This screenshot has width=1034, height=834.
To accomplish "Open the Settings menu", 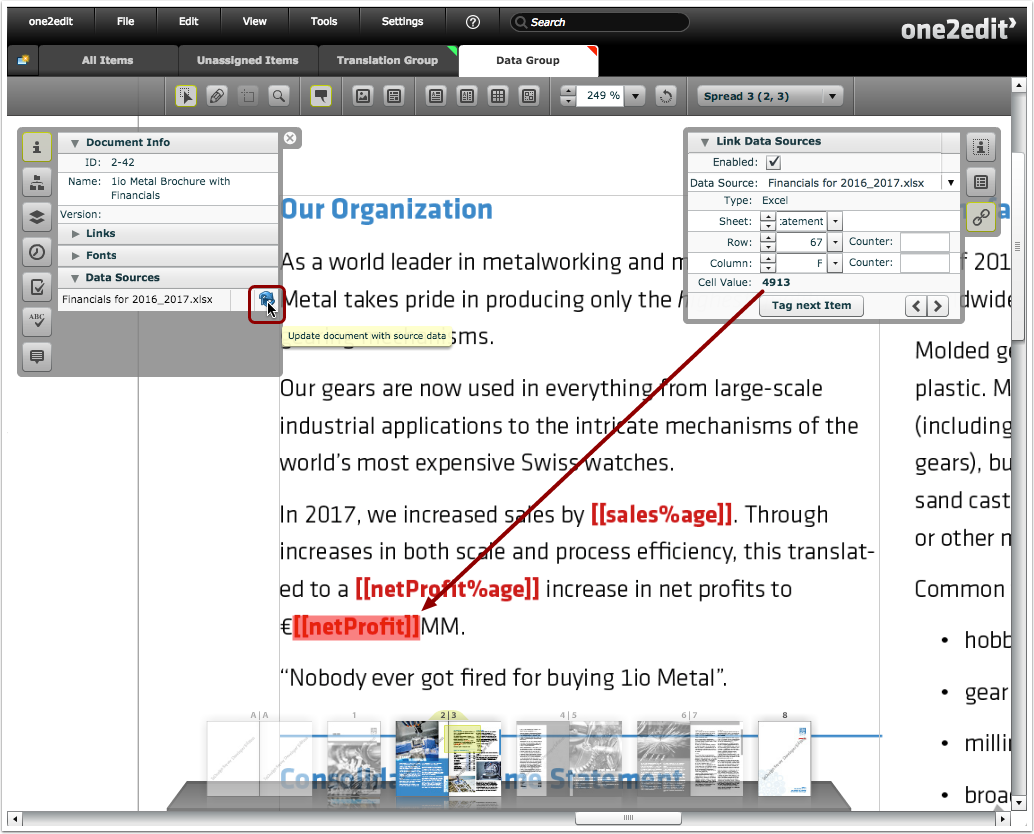I will (402, 22).
